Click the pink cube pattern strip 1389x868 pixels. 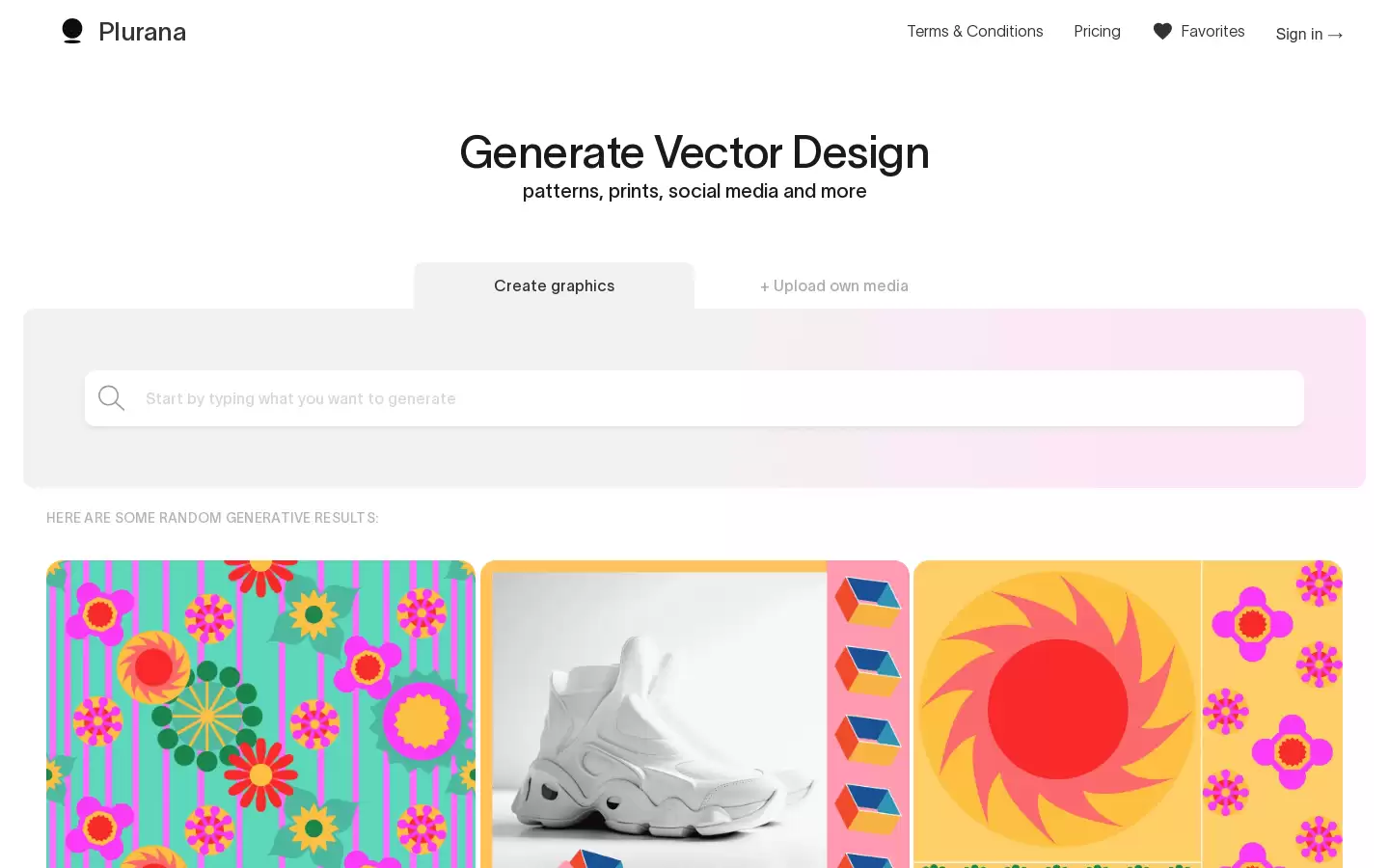pyautogui.click(x=868, y=714)
